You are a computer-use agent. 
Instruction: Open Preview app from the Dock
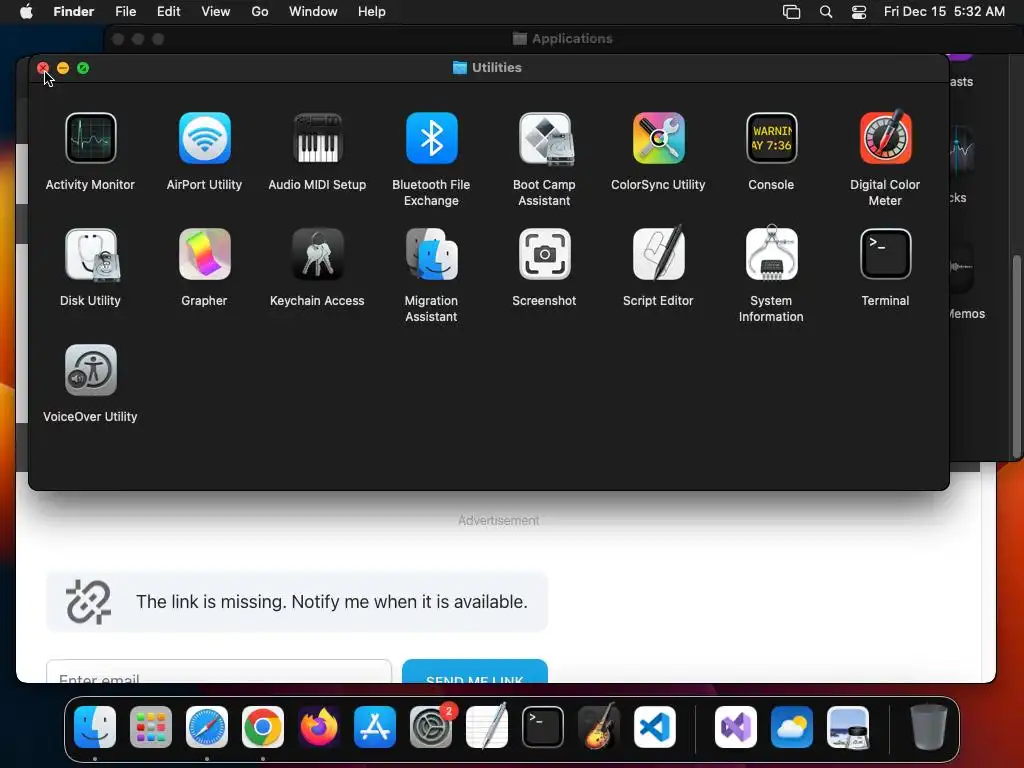[x=848, y=727]
